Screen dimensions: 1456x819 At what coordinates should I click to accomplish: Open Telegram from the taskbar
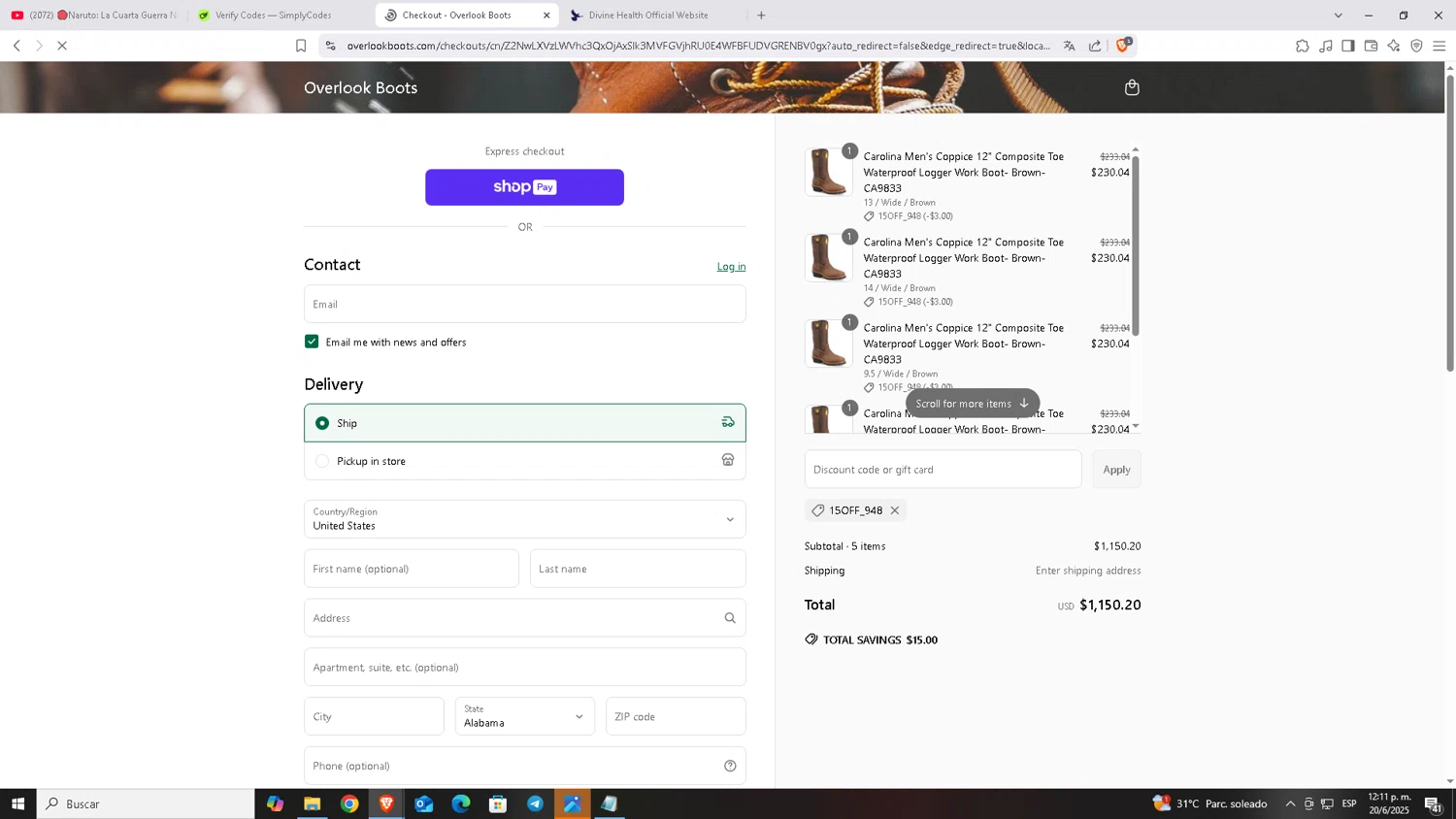click(535, 803)
